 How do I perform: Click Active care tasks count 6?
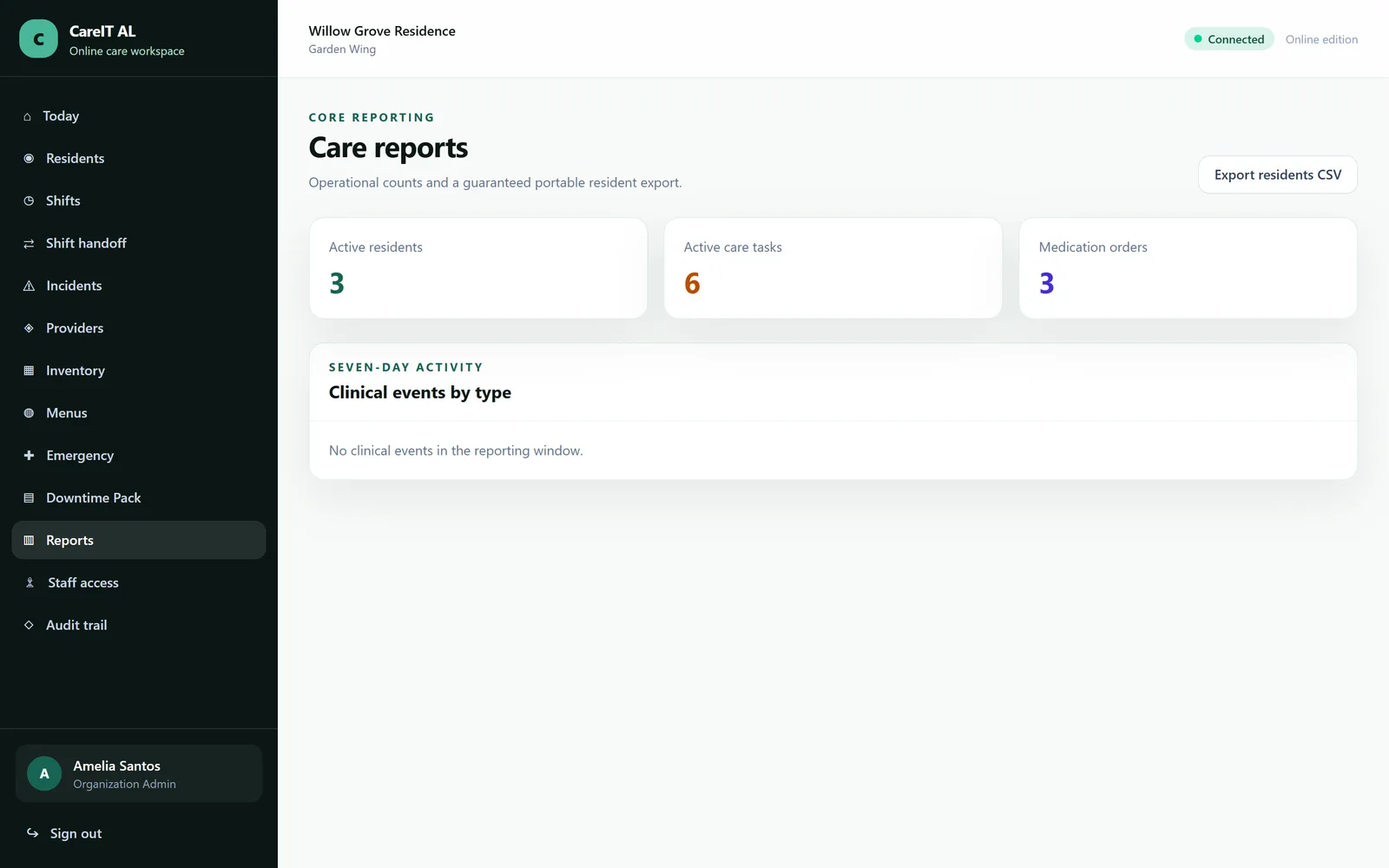[x=692, y=284]
